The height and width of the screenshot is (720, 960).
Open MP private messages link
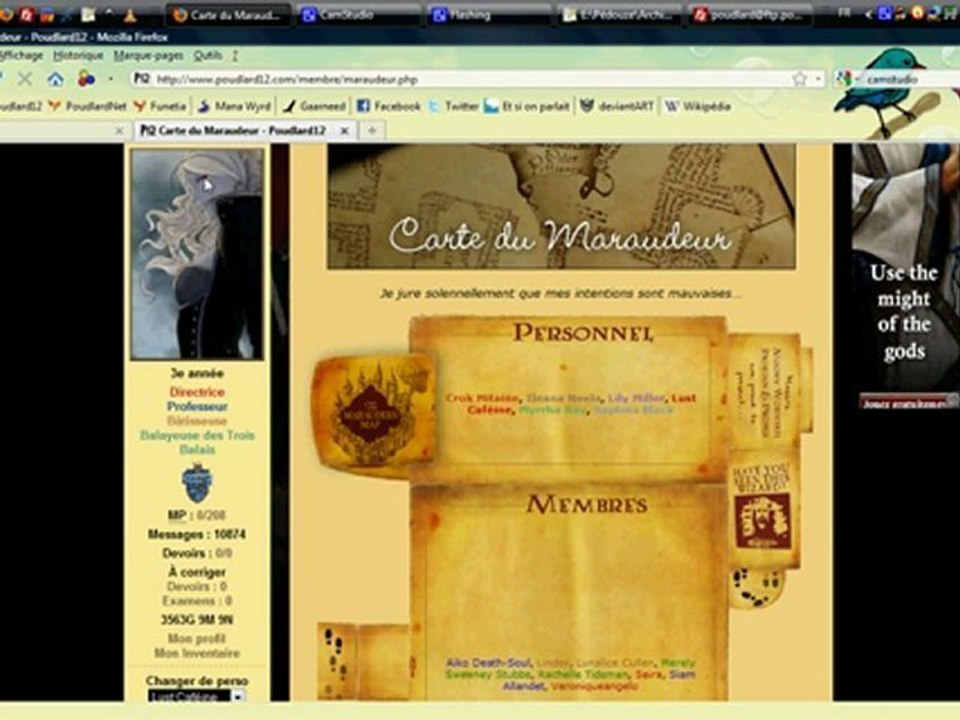coord(177,515)
